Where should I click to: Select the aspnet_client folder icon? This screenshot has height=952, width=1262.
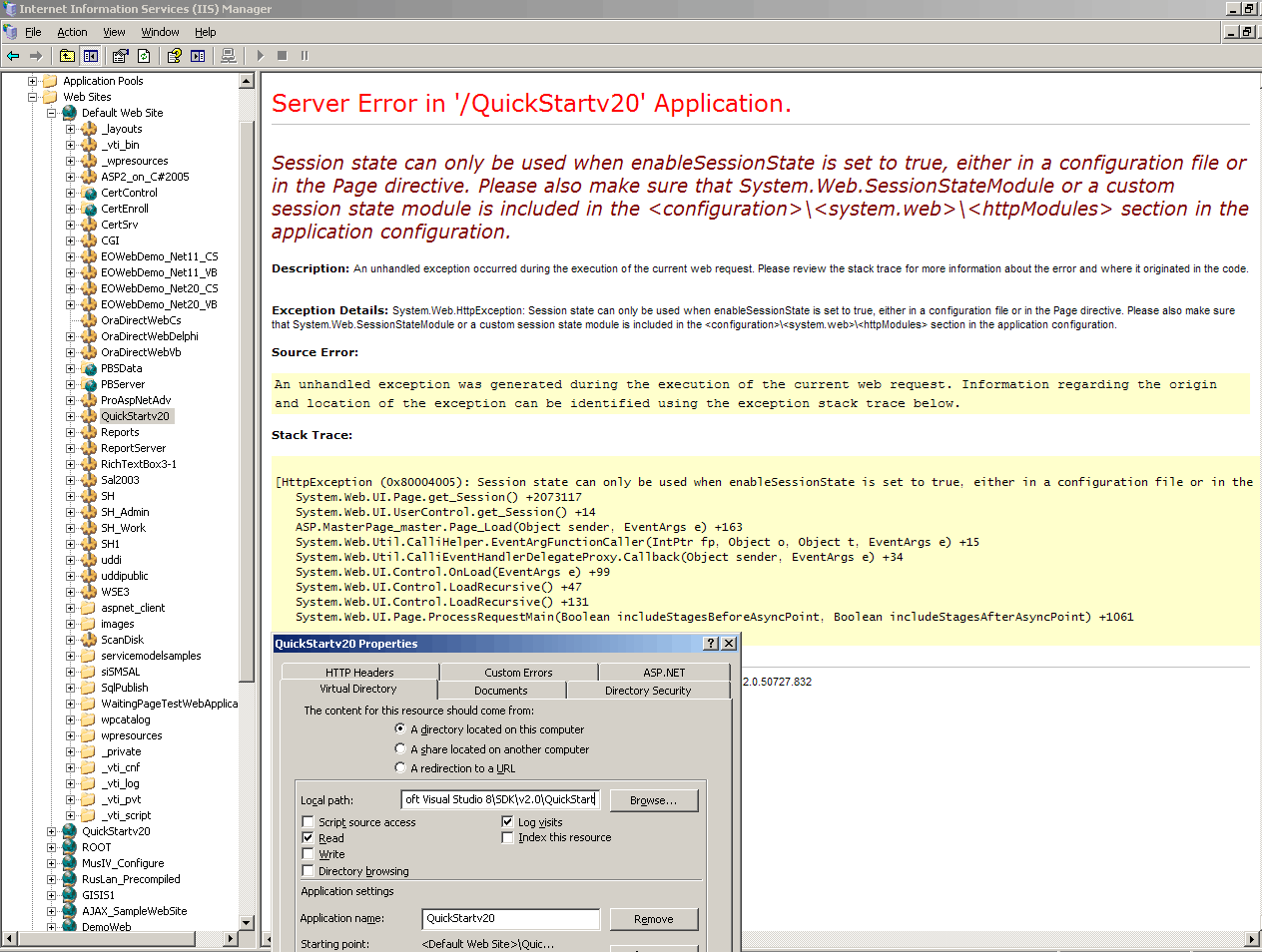(89, 608)
